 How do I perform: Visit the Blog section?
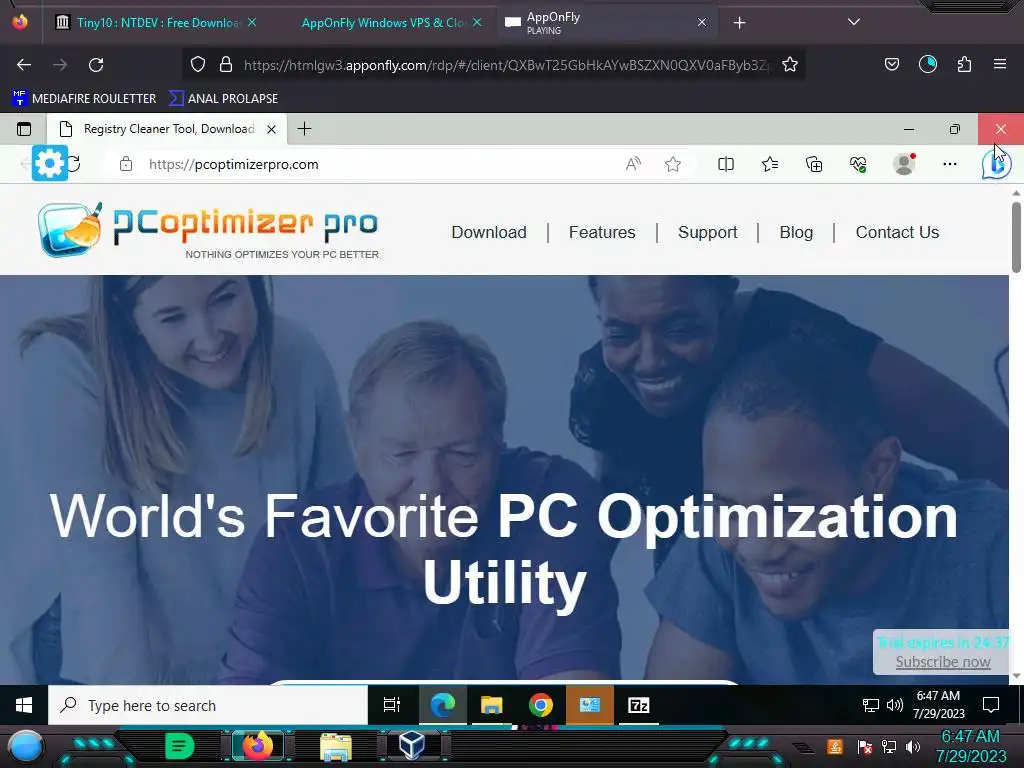click(796, 232)
